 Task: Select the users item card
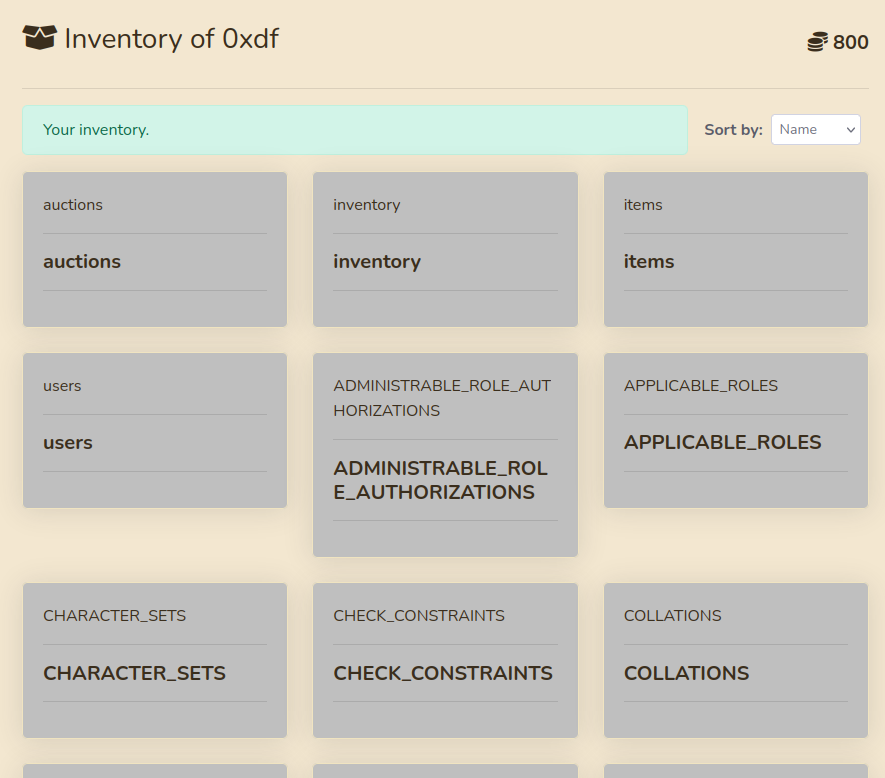pyautogui.click(x=155, y=430)
